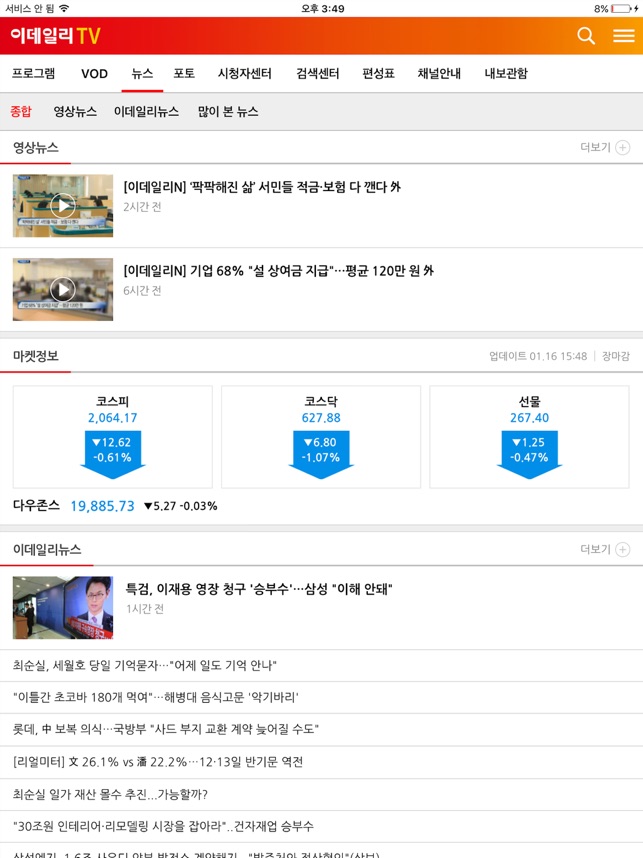This screenshot has height=858, width=643.
Task: Open the 채널안내 tab
Action: coord(439,73)
